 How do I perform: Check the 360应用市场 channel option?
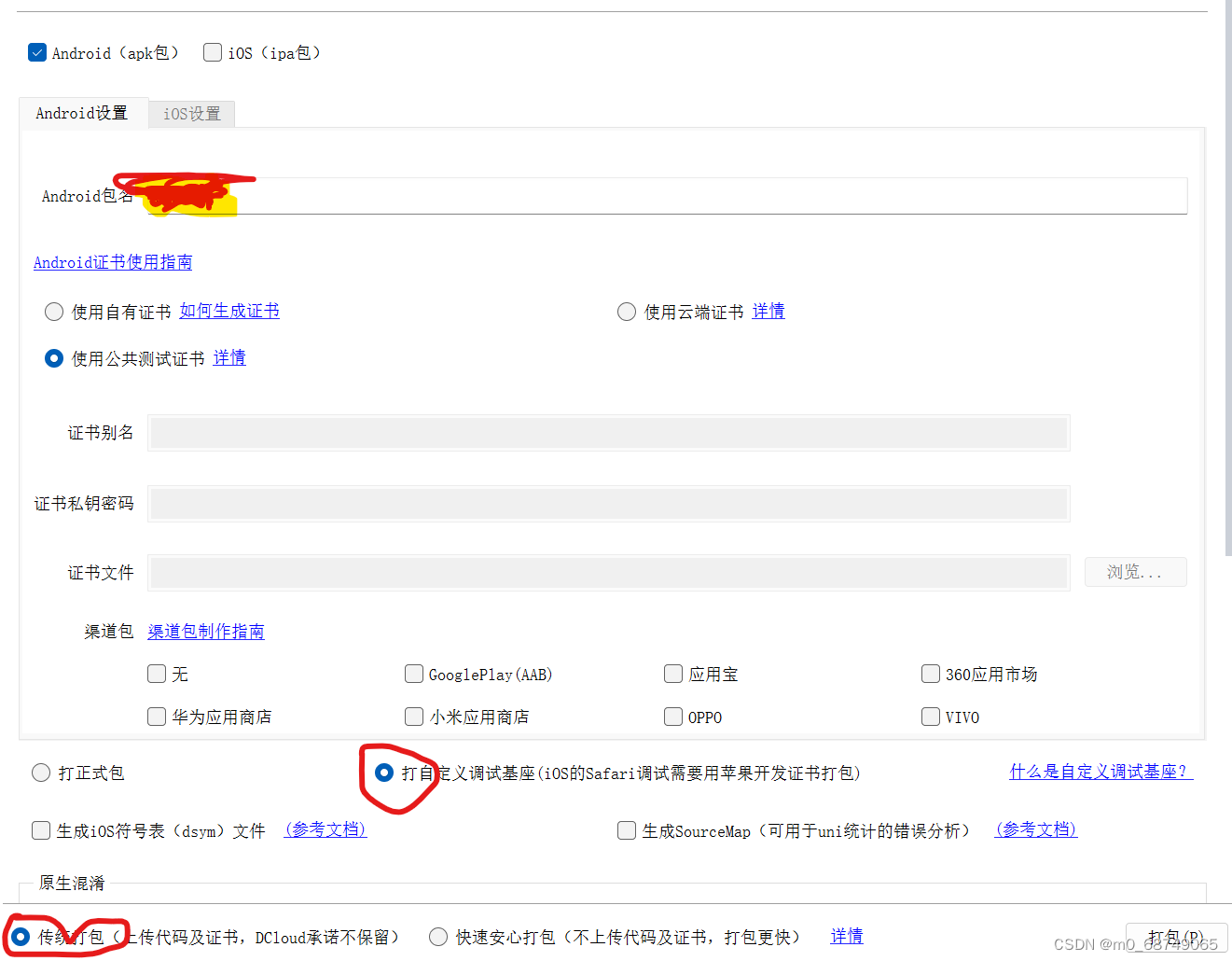point(930,674)
